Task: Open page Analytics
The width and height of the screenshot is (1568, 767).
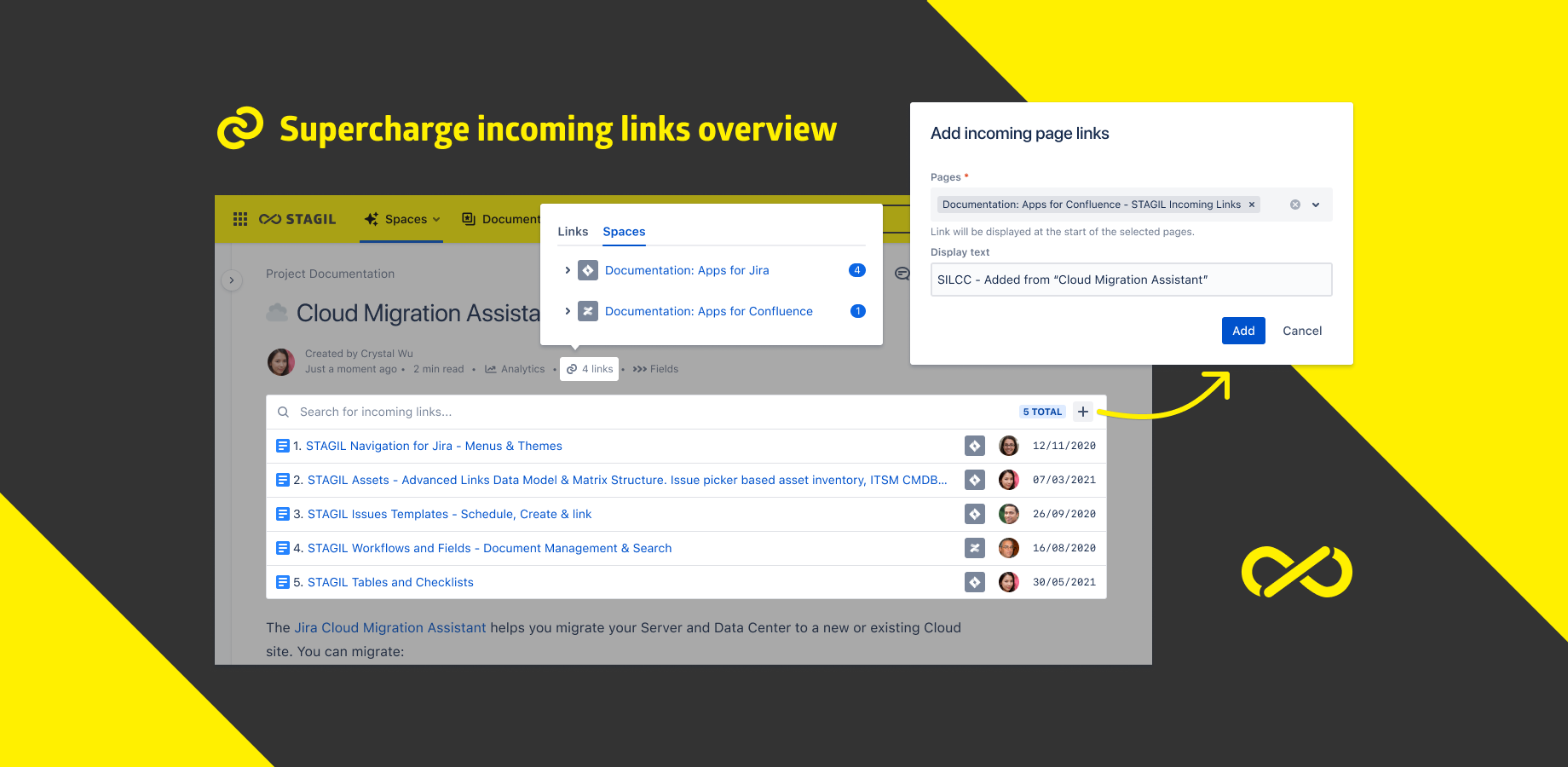Action: tap(515, 369)
